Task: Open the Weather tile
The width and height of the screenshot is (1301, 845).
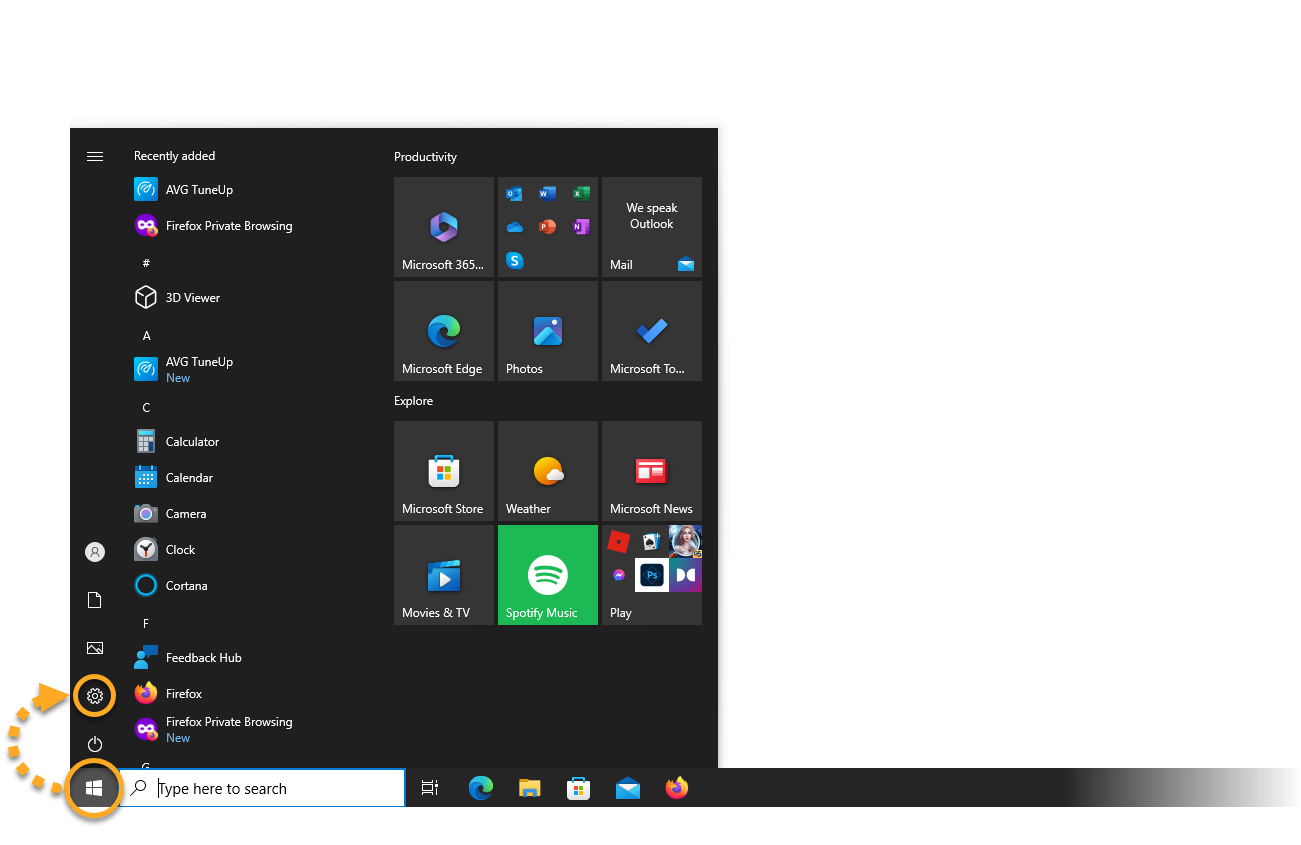Action: coord(547,471)
